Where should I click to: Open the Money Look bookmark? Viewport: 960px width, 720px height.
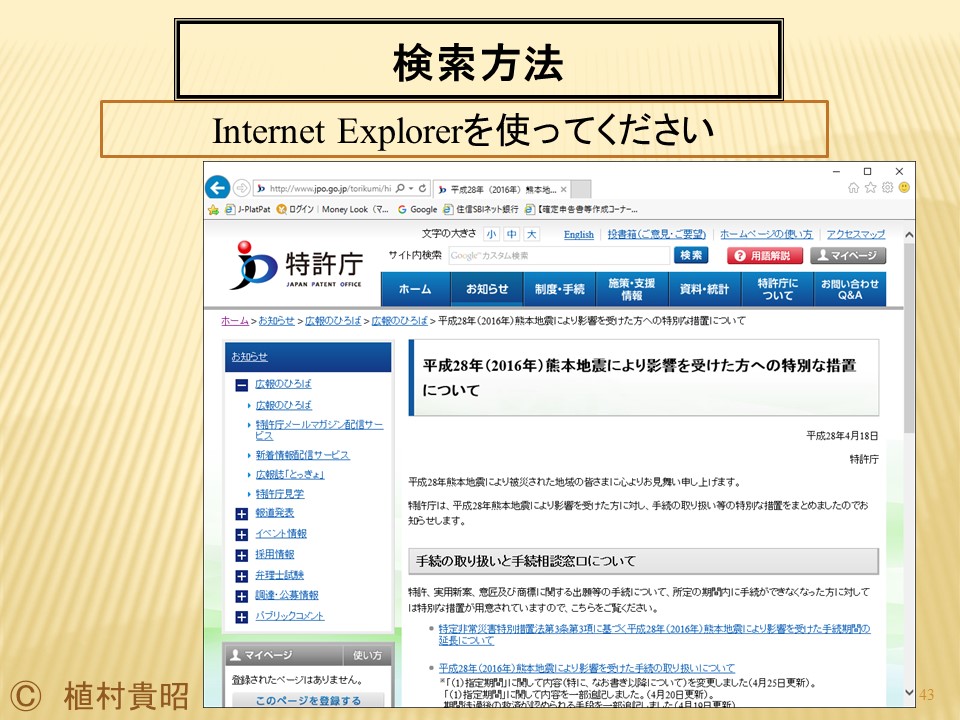click(x=354, y=209)
